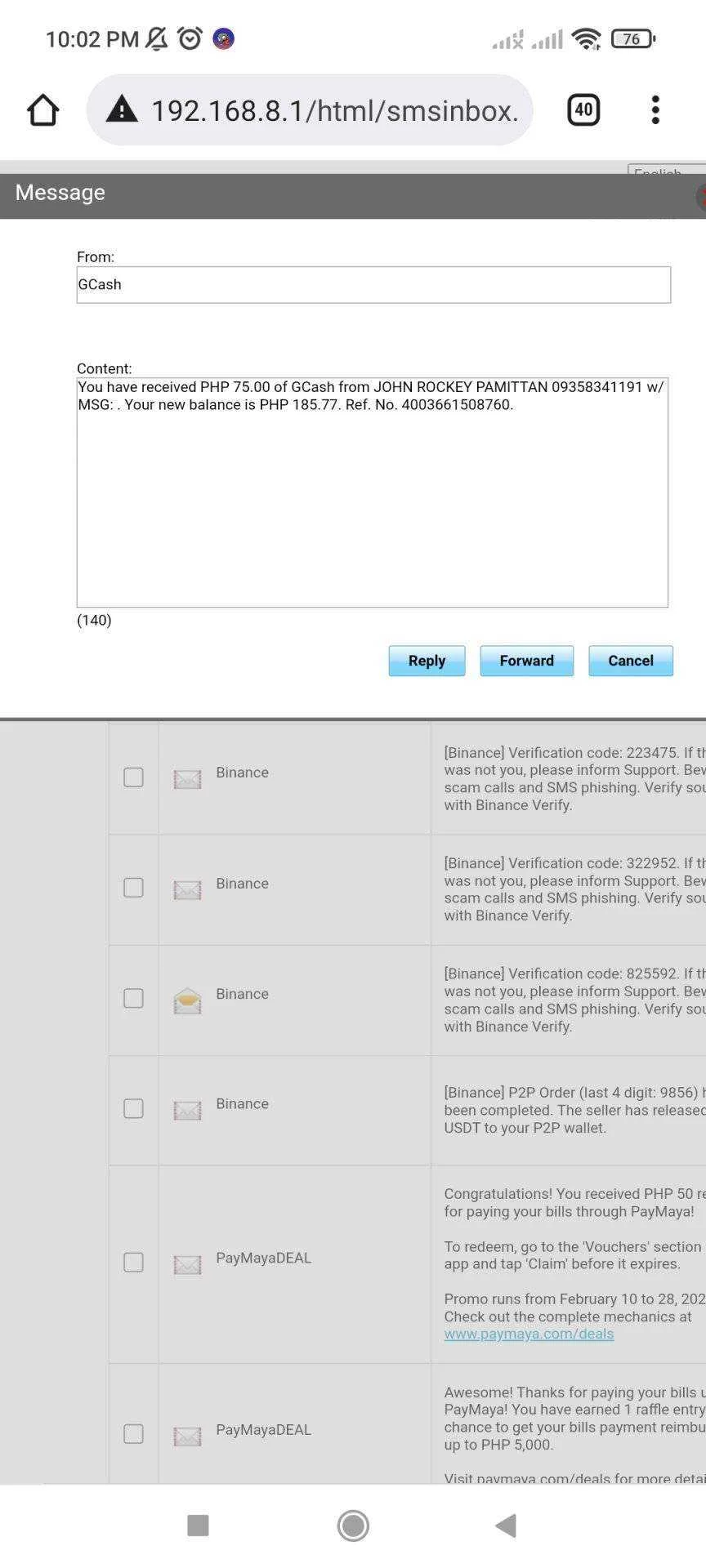Click unread envelope icon for Binance 223475 message
Viewport: 706px width, 1568px height.
[x=187, y=779]
